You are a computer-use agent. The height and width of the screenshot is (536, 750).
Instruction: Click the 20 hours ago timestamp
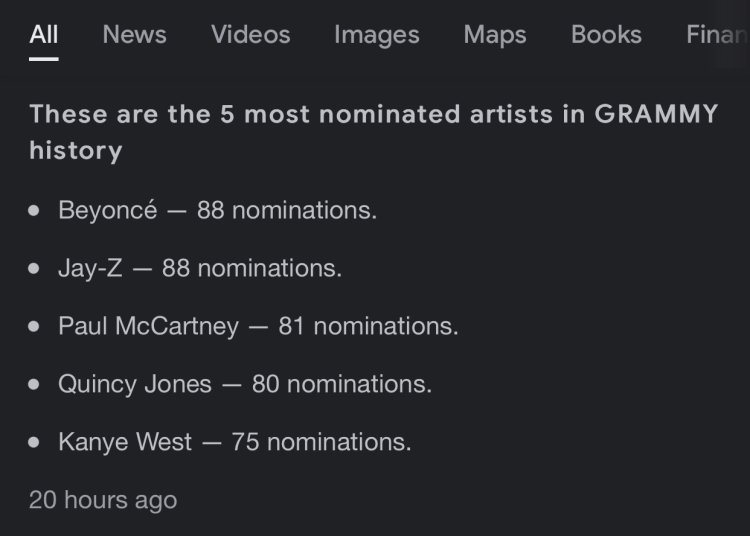[x=103, y=500]
